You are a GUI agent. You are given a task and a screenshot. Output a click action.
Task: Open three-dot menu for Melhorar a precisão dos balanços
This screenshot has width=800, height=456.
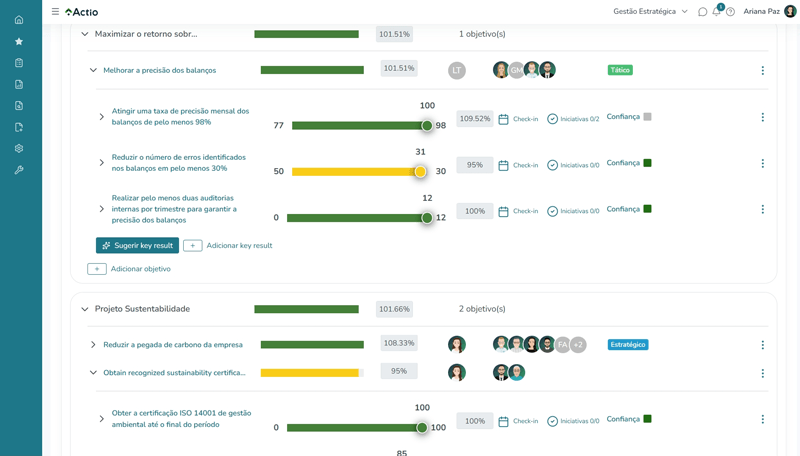[x=763, y=70]
